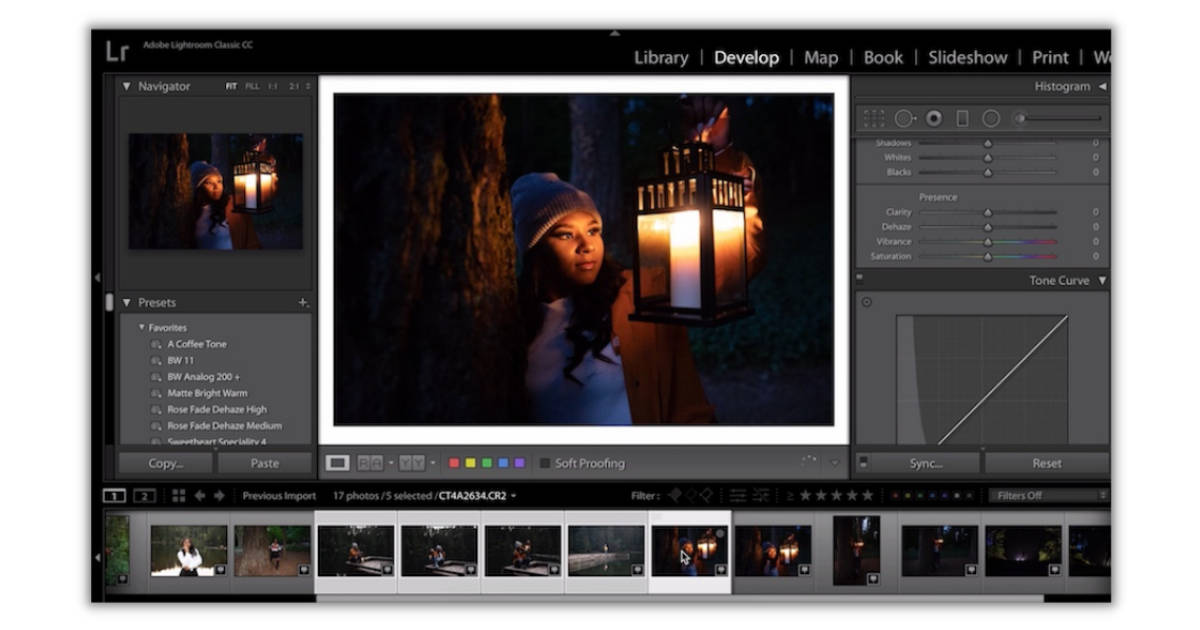
Task: Apply the red color label swatch
Action: [454, 463]
